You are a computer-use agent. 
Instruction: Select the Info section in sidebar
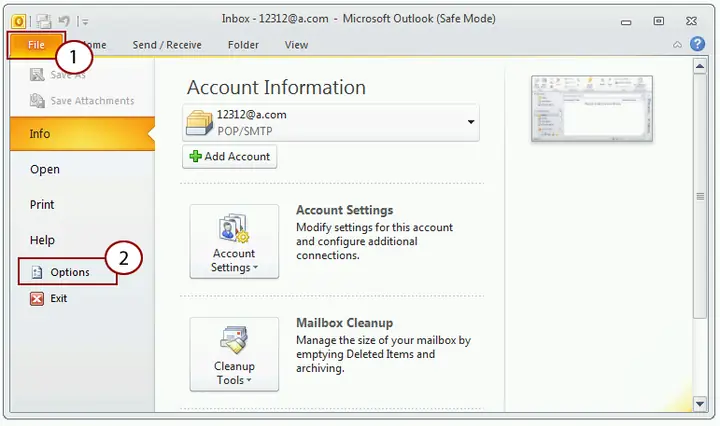pos(82,134)
